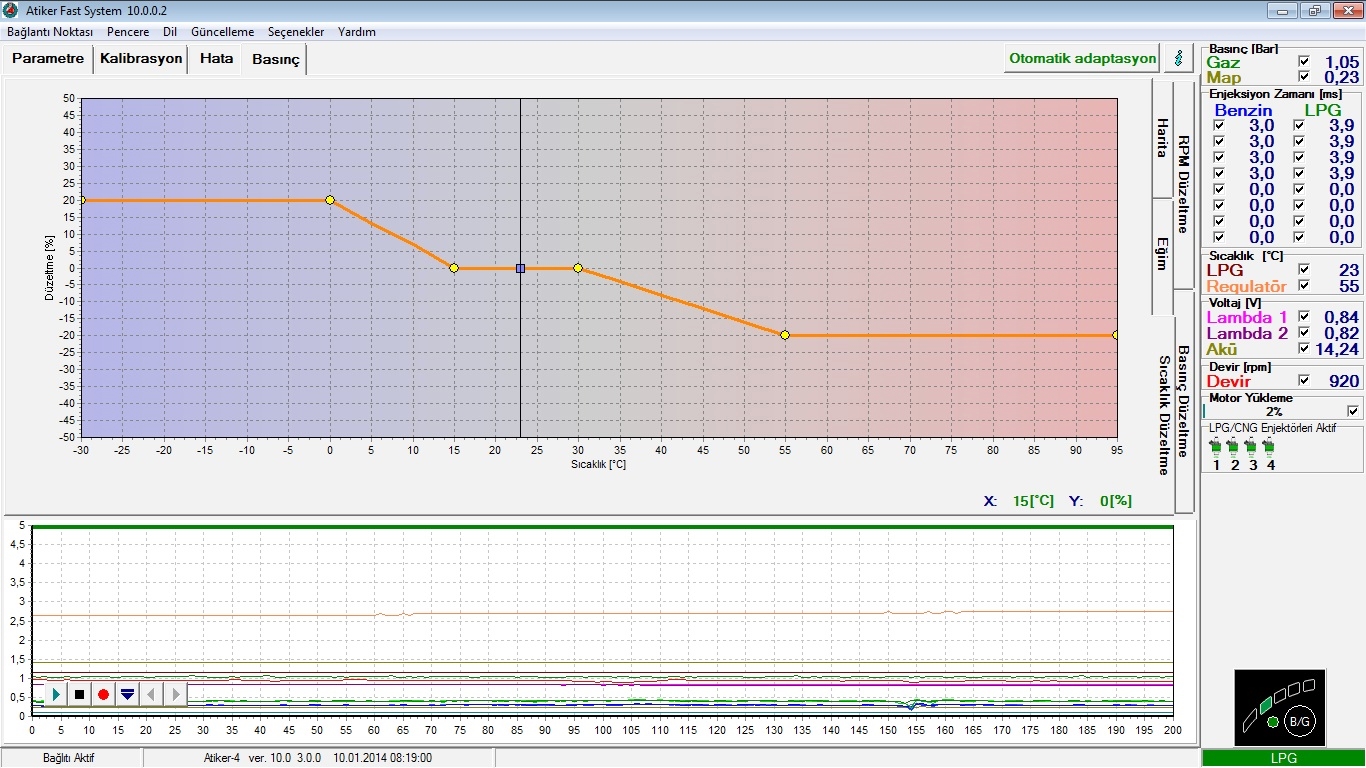Viewport: 1366px width, 768px height.
Task: Open the vertical Harita tab
Action: tap(1162, 138)
